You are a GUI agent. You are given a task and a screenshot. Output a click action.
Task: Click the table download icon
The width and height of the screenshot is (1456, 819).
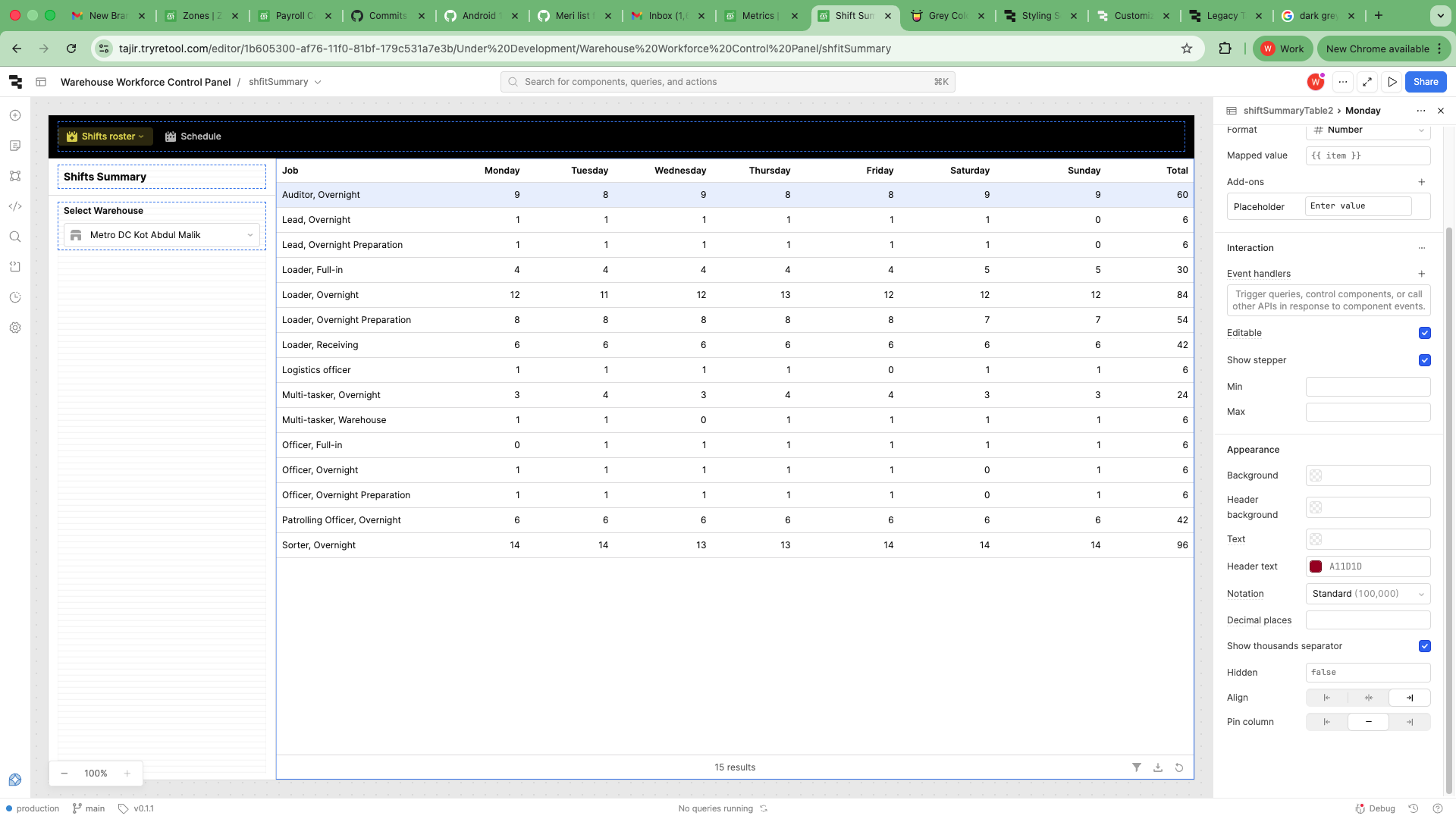pyautogui.click(x=1158, y=767)
